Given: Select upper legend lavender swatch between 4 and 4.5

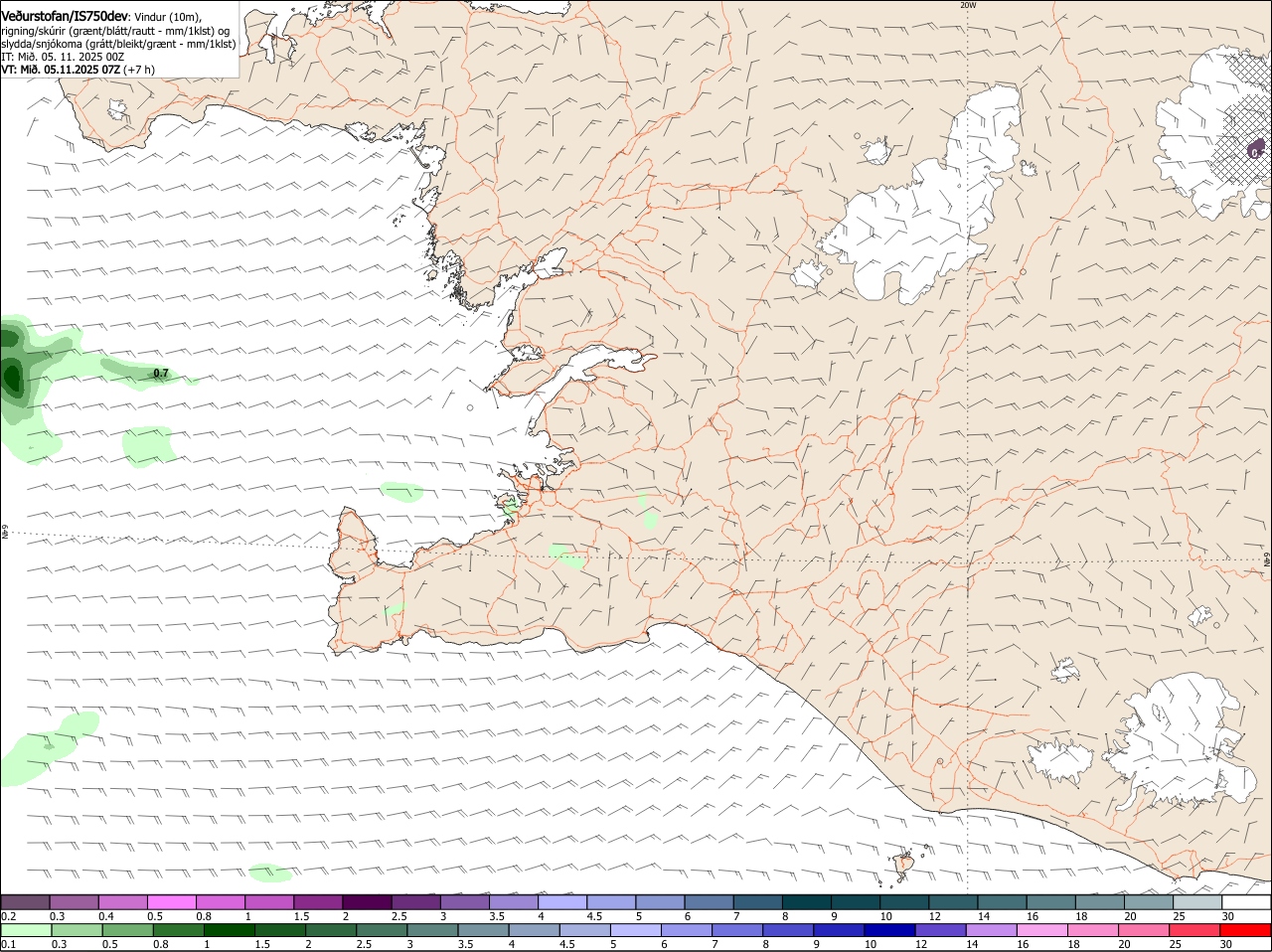Looking at the screenshot, I should (x=562, y=901).
